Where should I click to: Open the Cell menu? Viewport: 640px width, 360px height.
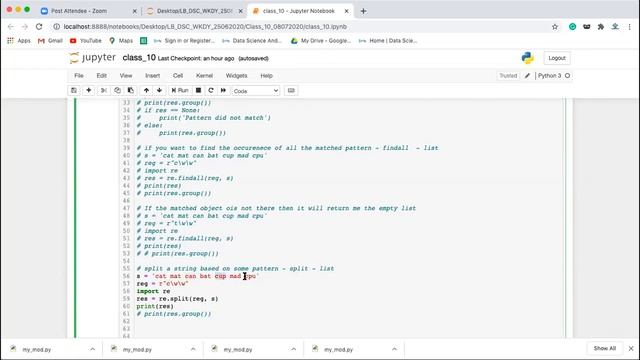tap(178, 76)
